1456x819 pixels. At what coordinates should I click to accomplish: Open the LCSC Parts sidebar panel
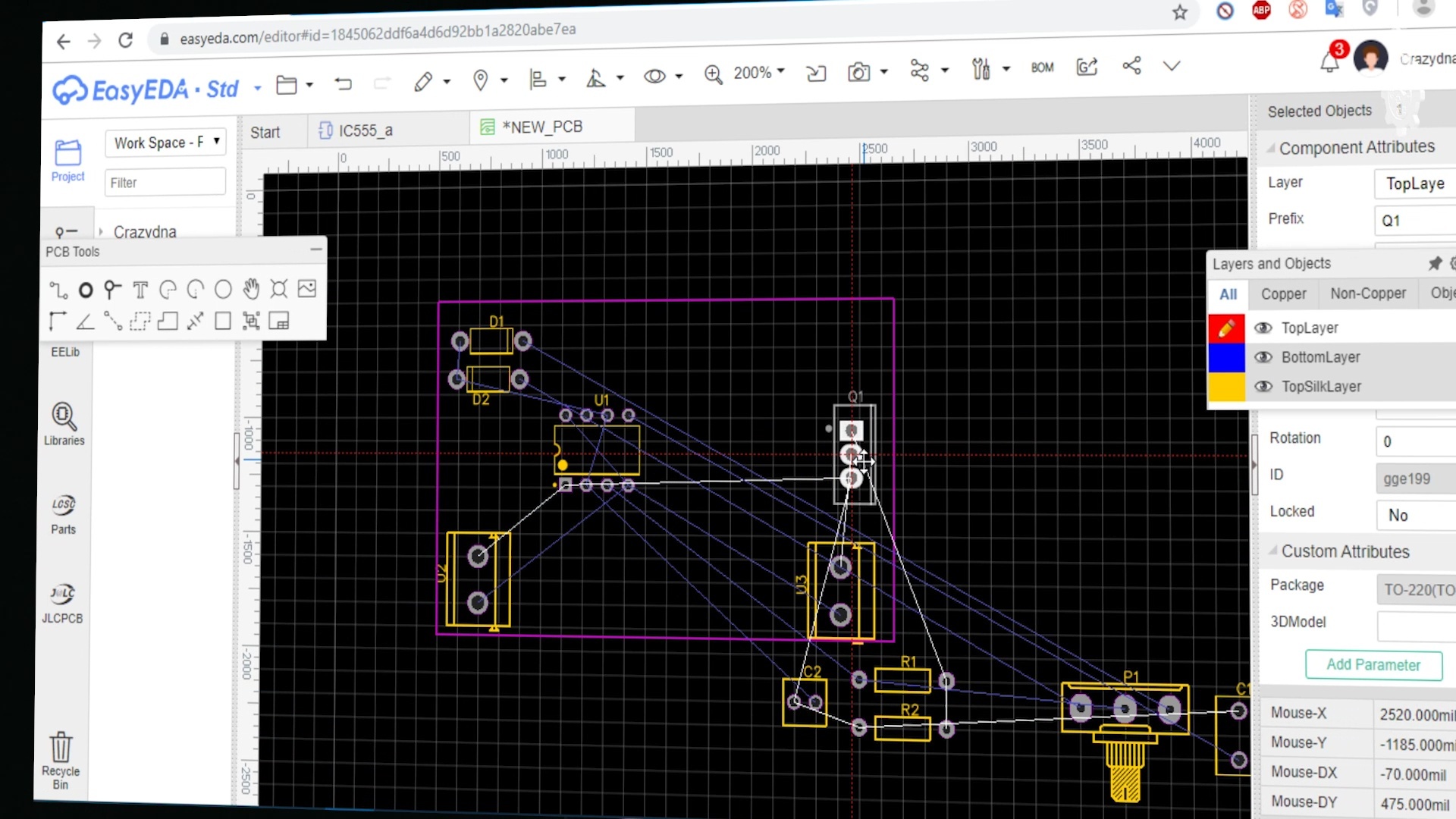63,514
